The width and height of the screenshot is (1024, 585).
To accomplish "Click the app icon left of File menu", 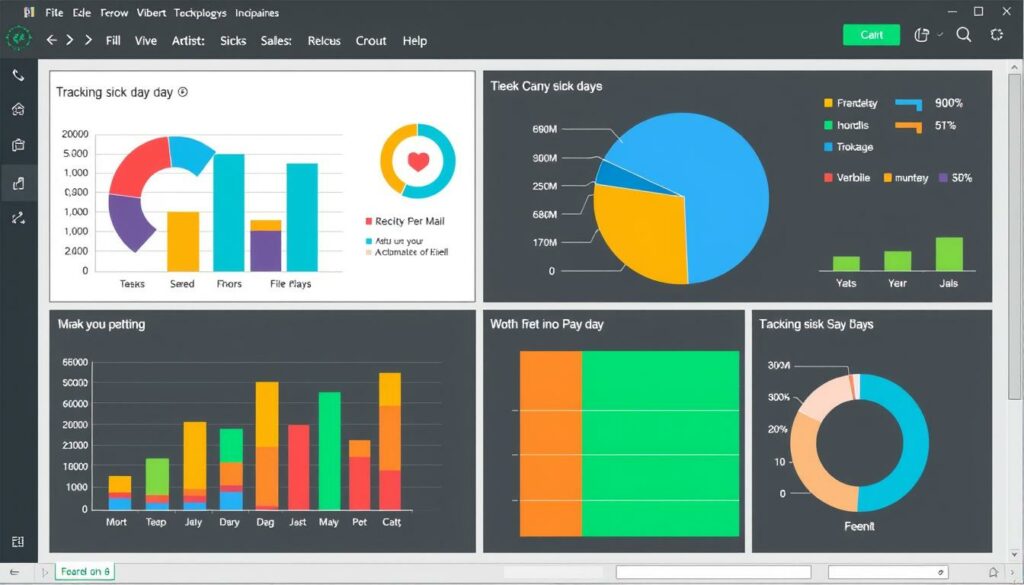I will pos(29,12).
